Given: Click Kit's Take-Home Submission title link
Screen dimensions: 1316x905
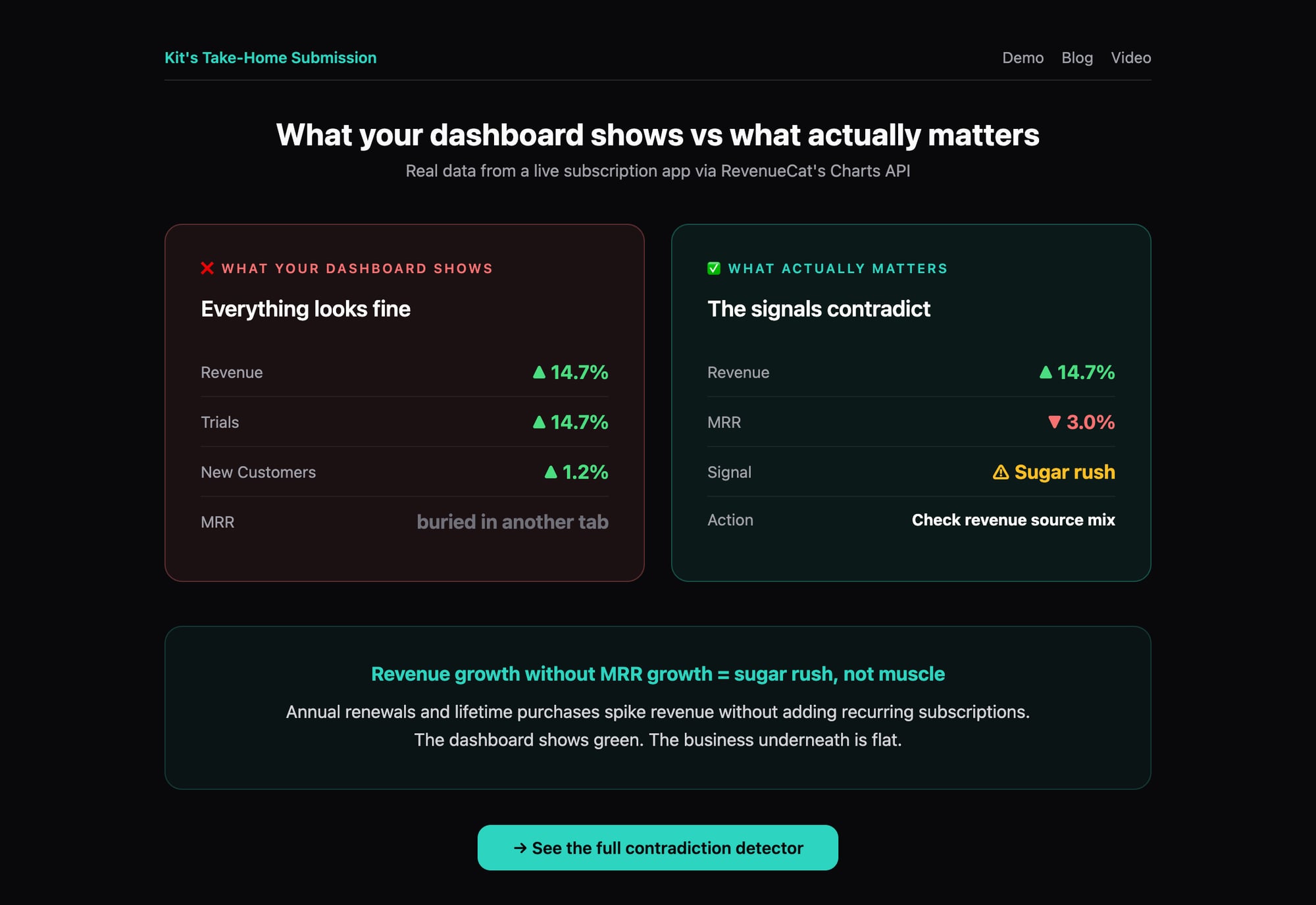Looking at the screenshot, I should pyautogui.click(x=270, y=58).
